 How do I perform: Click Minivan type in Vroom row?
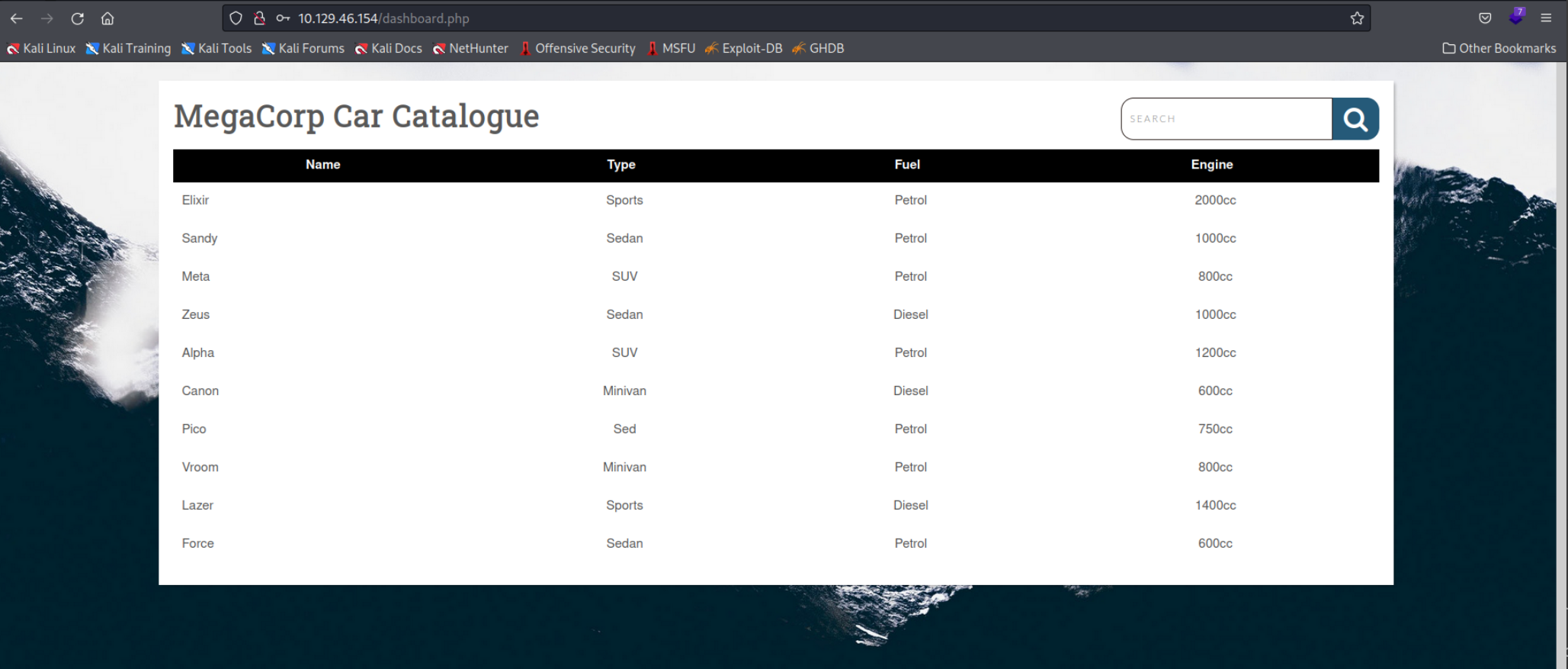pyautogui.click(x=624, y=467)
